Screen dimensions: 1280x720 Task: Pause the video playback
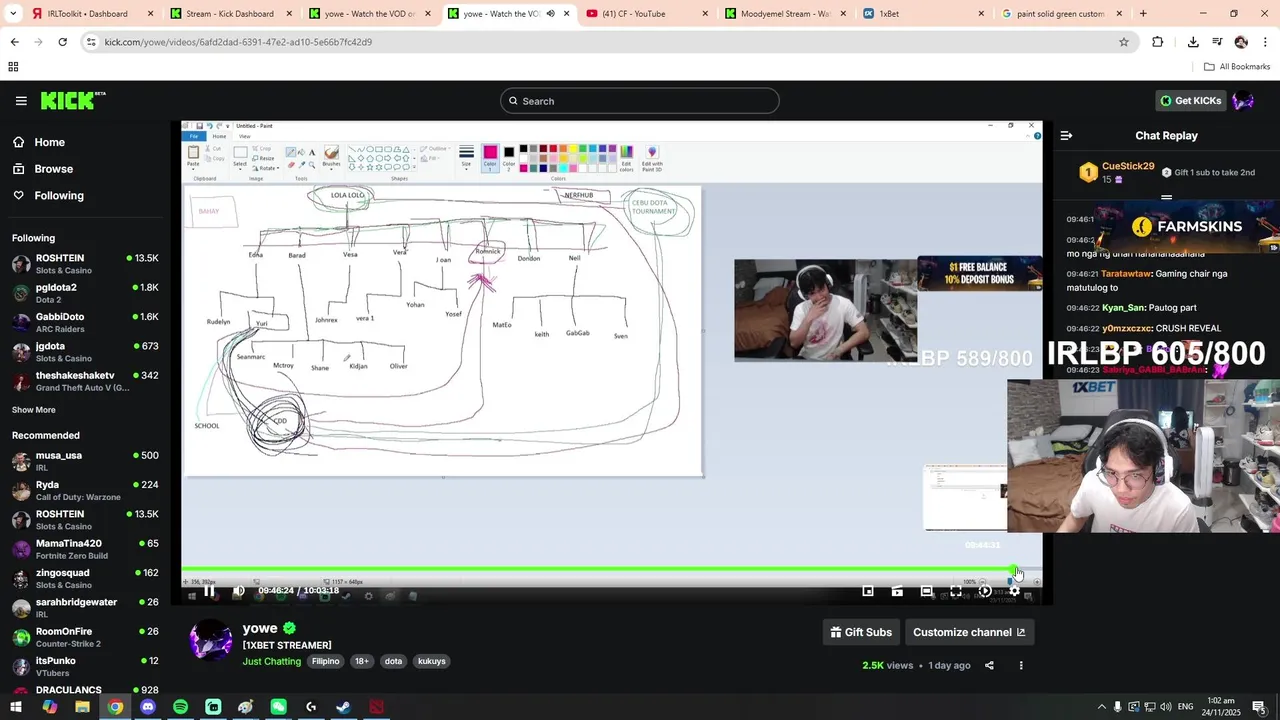pos(209,591)
